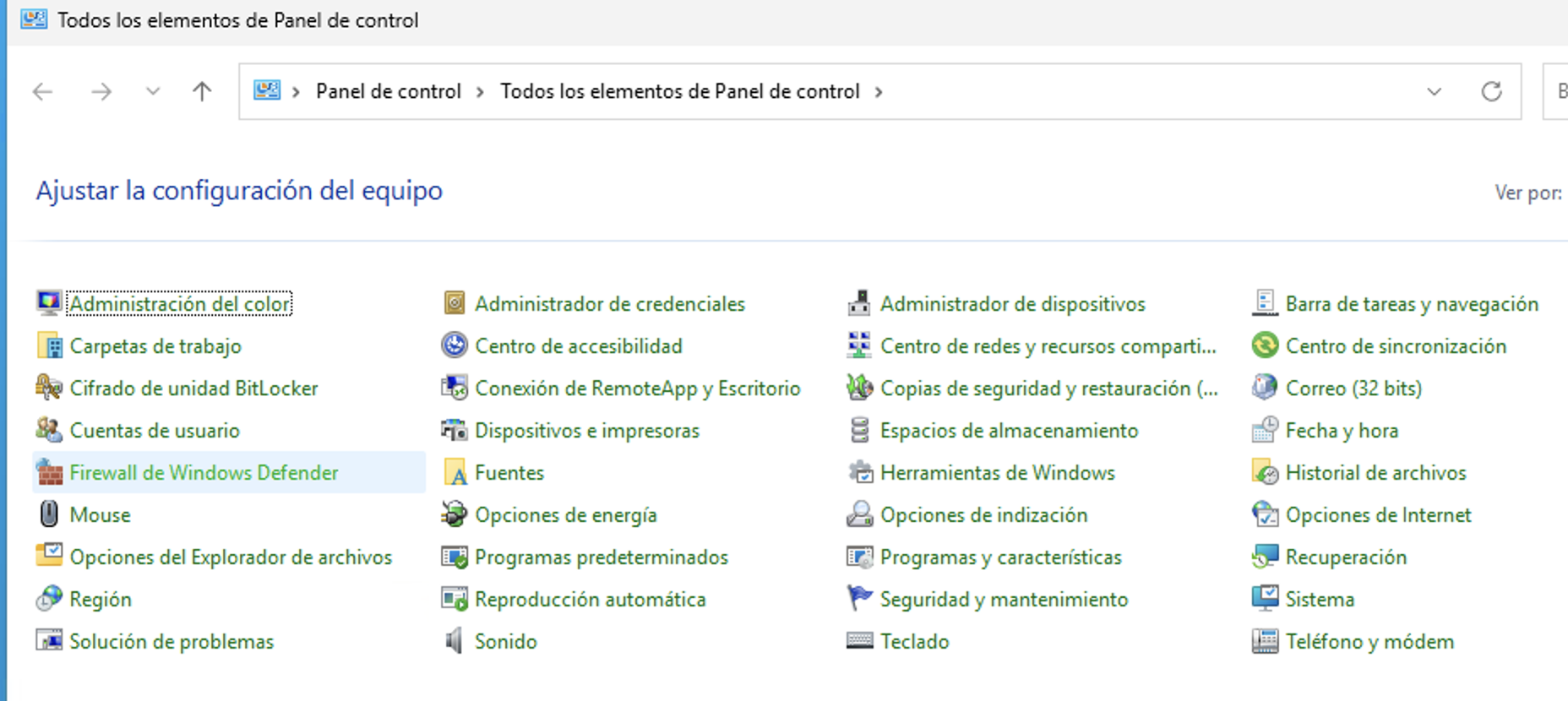The image size is (1568, 701).
Task: Open the Sonido speaker icon
Action: click(455, 642)
